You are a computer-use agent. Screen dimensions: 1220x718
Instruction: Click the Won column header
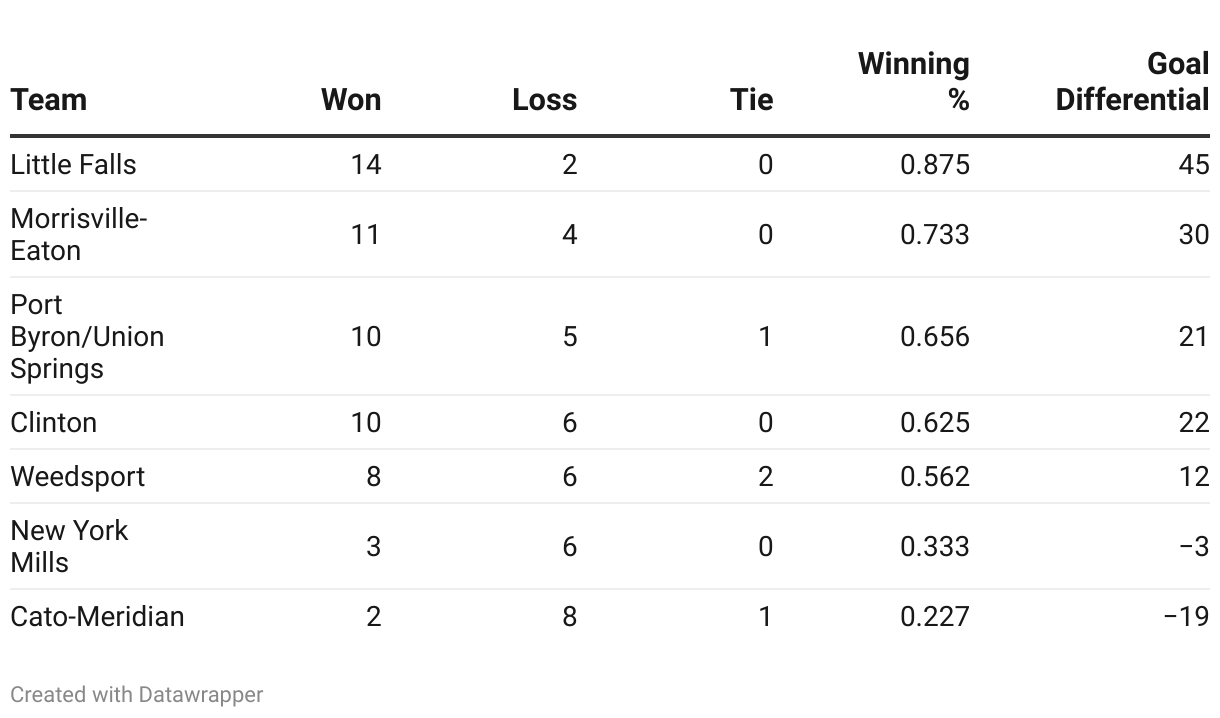pyautogui.click(x=351, y=100)
